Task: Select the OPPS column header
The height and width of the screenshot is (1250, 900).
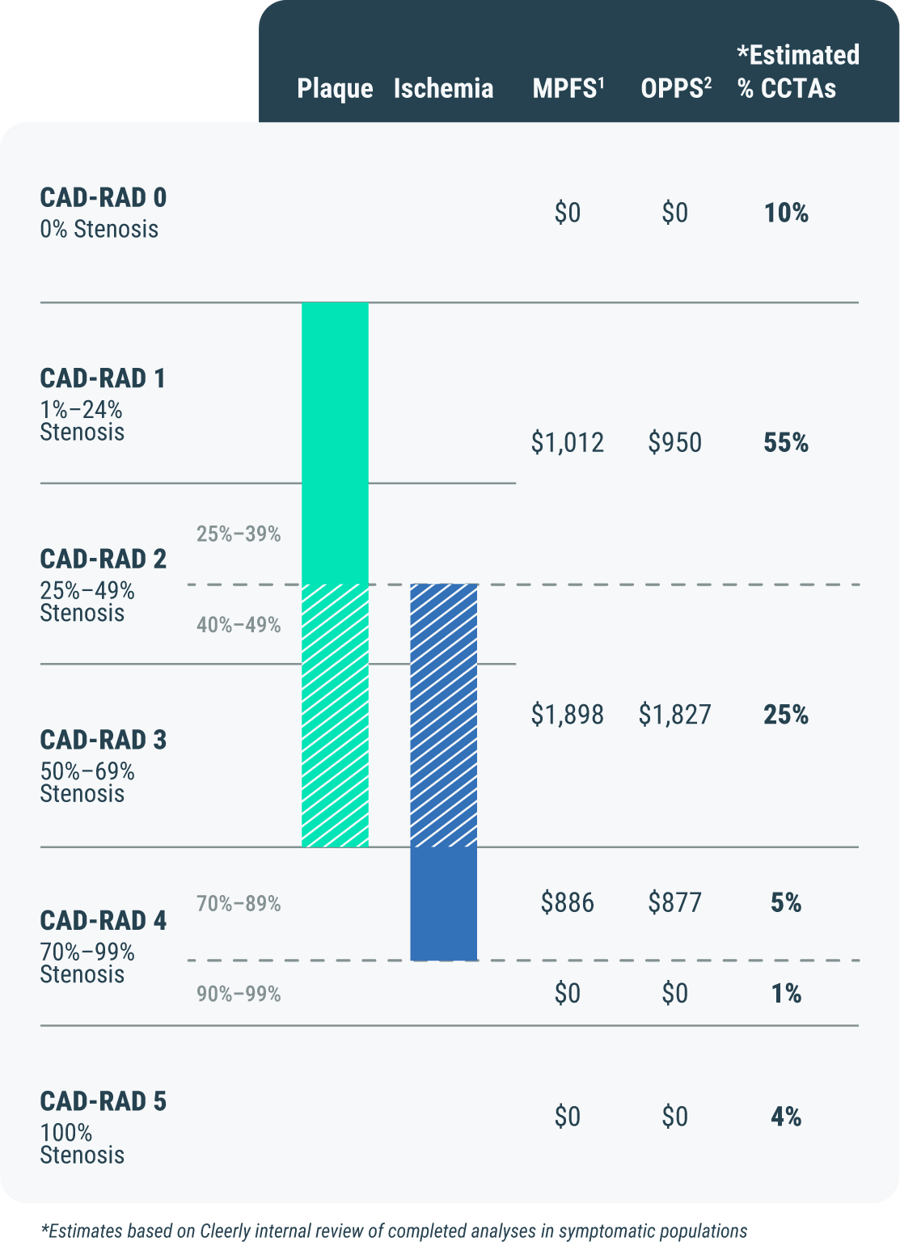Action: click(676, 88)
